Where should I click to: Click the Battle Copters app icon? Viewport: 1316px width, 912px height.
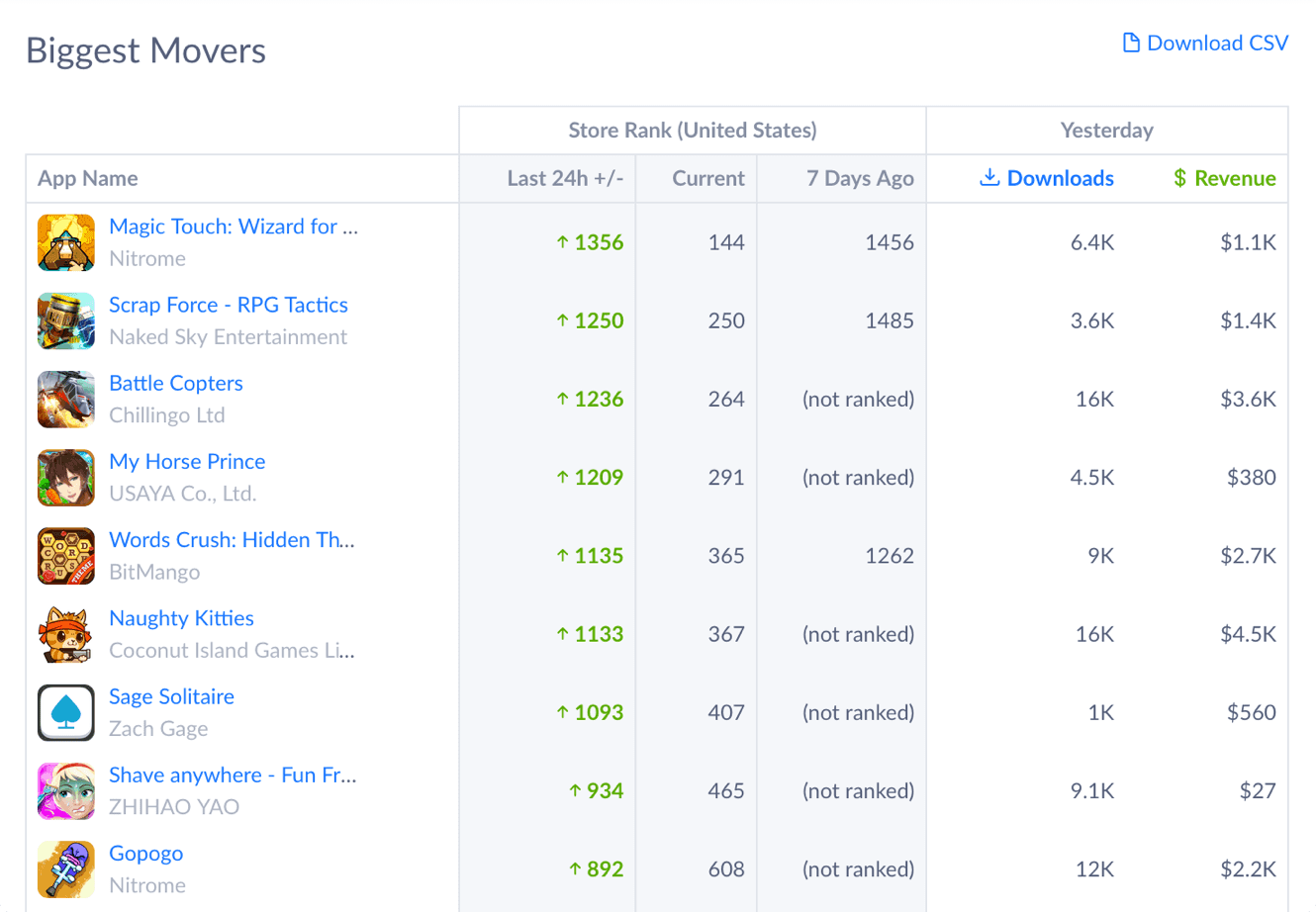(x=66, y=399)
